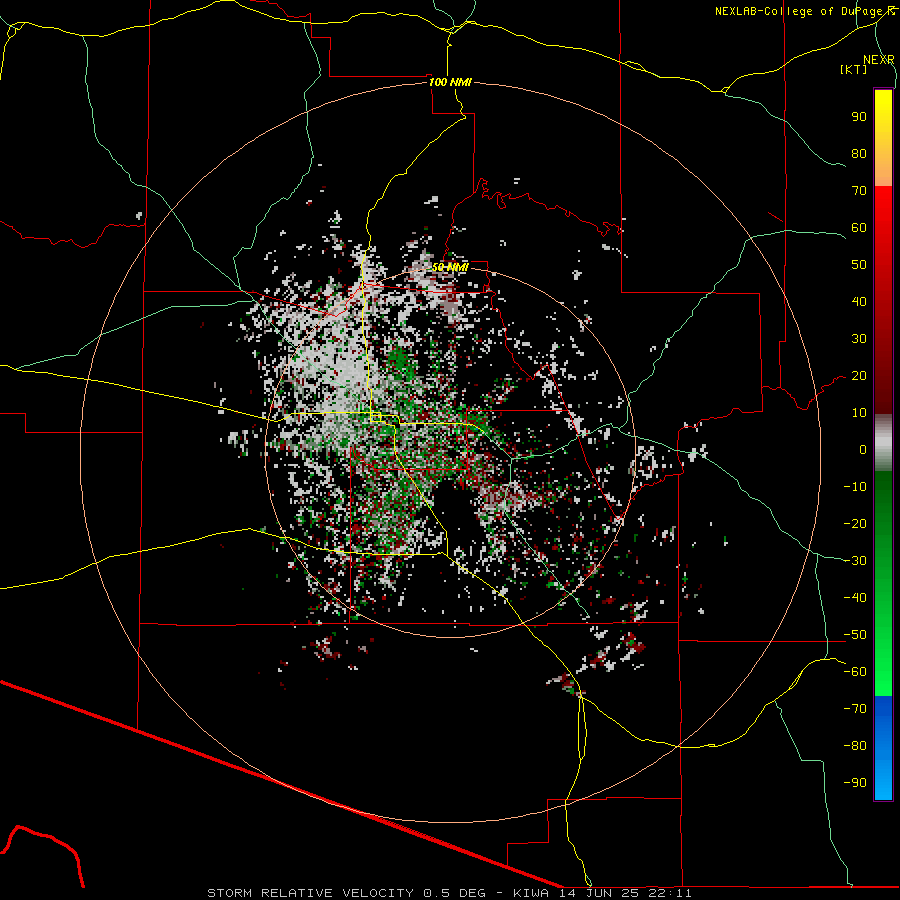Click the positive "10" velocity scale label
The height and width of the screenshot is (900, 900).
(859, 413)
